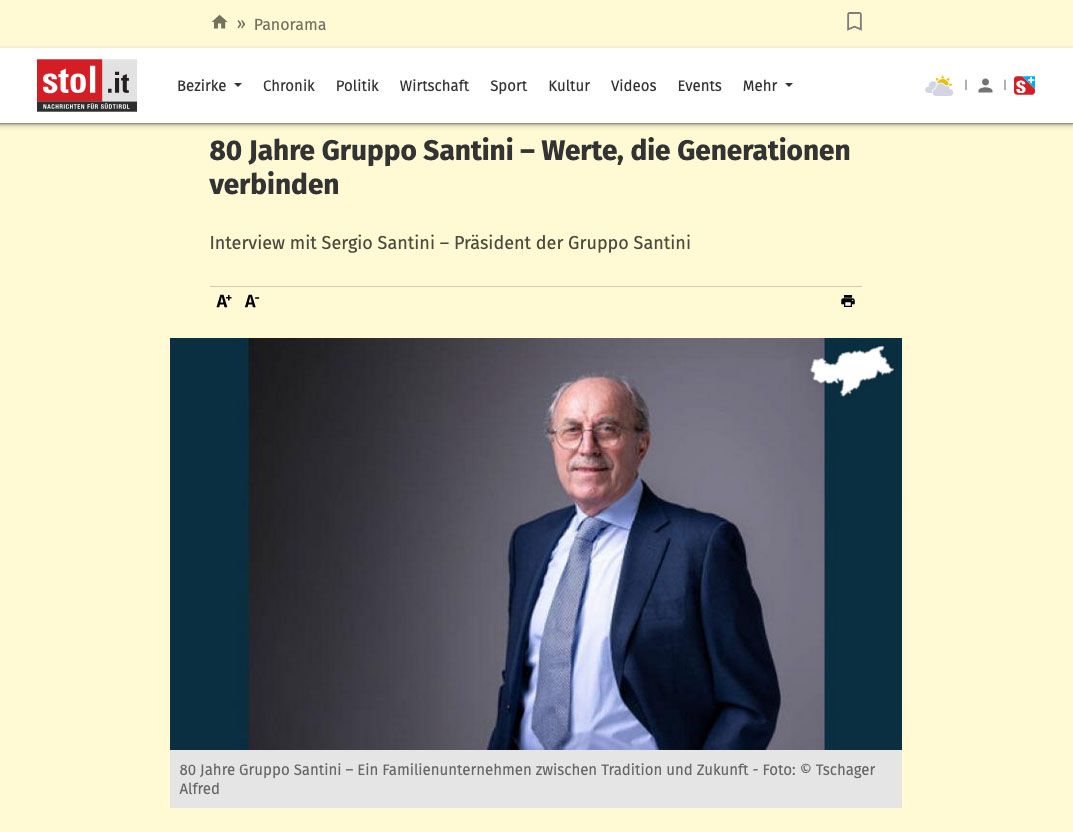Open the Chronik section

[289, 86]
